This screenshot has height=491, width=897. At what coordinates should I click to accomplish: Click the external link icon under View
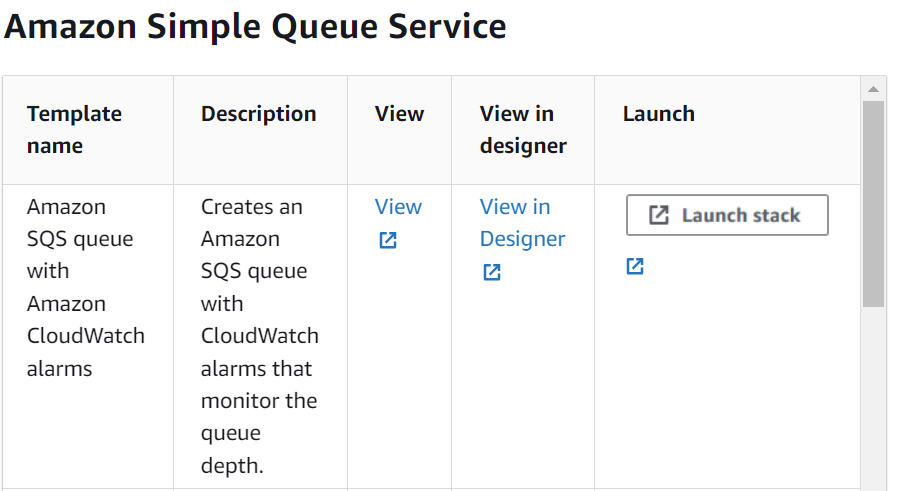point(388,240)
